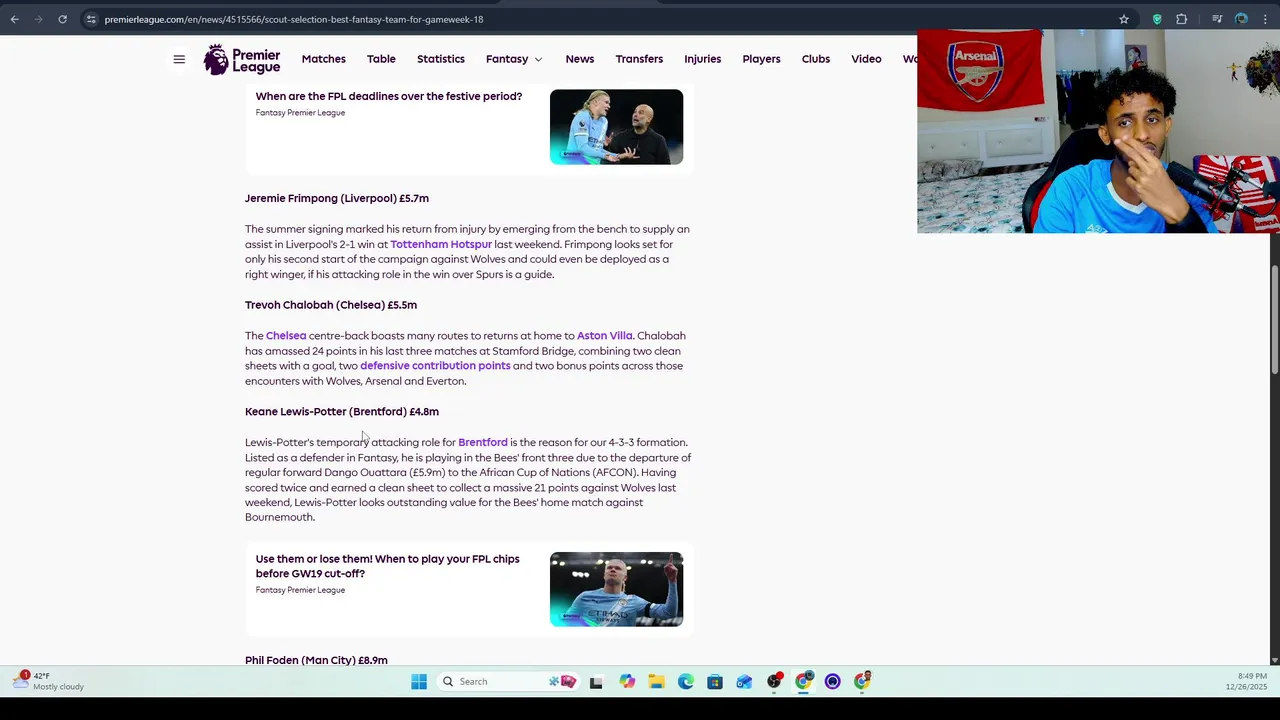Screen dimensions: 1280x720
Task: Open 'Use them or lose them' chips article
Action: [387, 566]
